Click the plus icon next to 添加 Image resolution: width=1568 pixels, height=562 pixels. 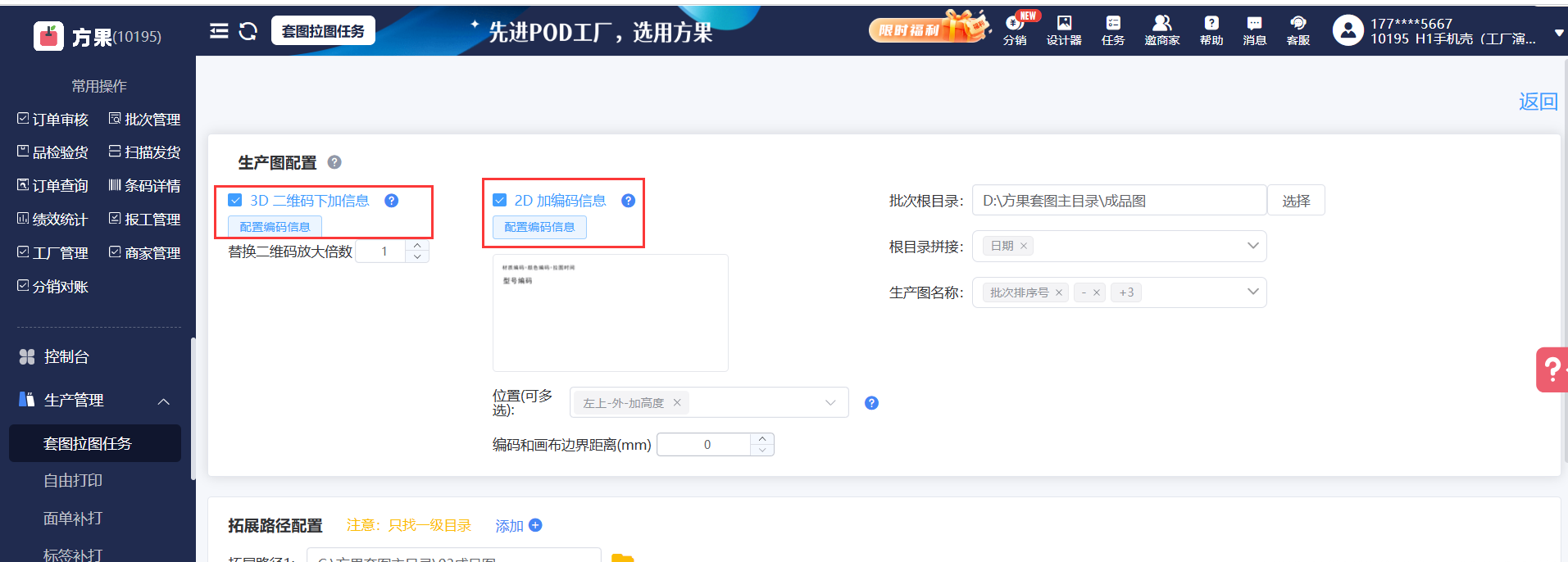pyautogui.click(x=535, y=525)
